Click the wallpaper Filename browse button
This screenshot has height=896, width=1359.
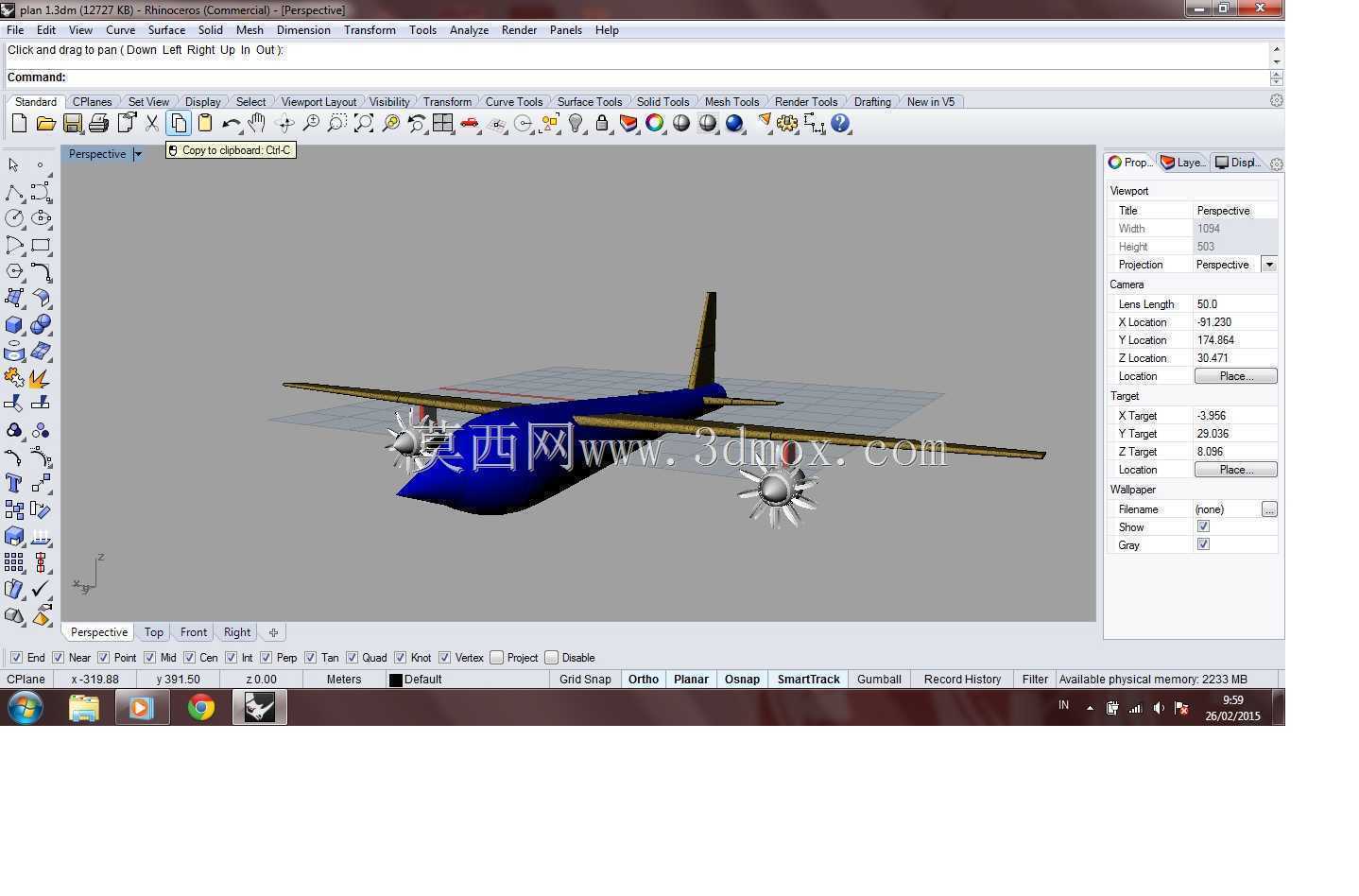(x=1269, y=509)
